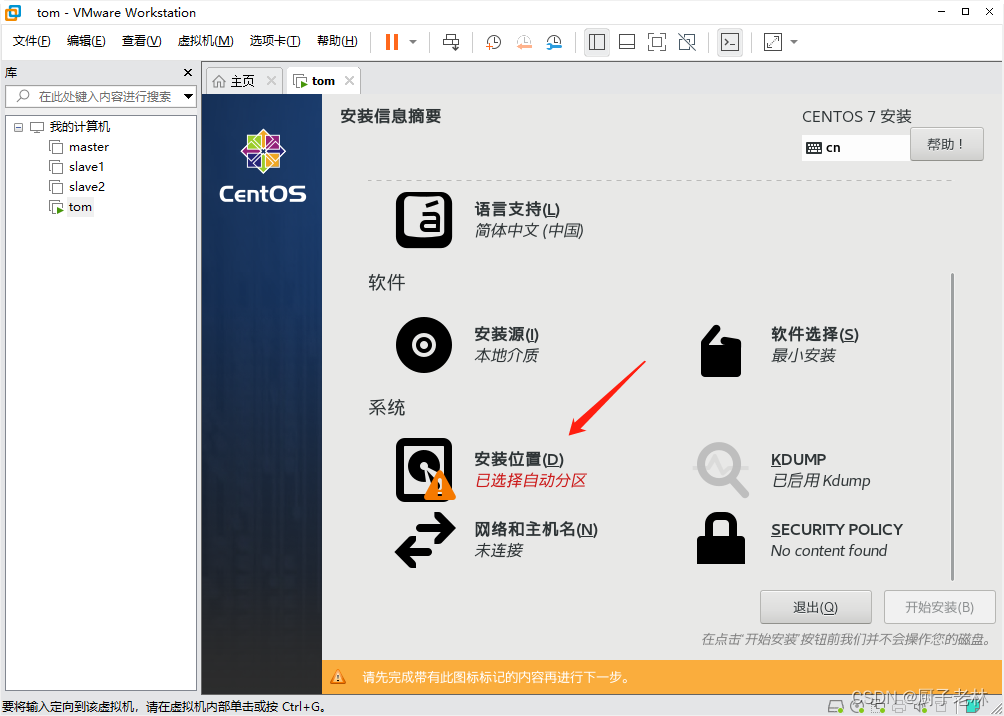Click the revert to snapshot icon
The image size is (1004, 716).
coord(524,42)
